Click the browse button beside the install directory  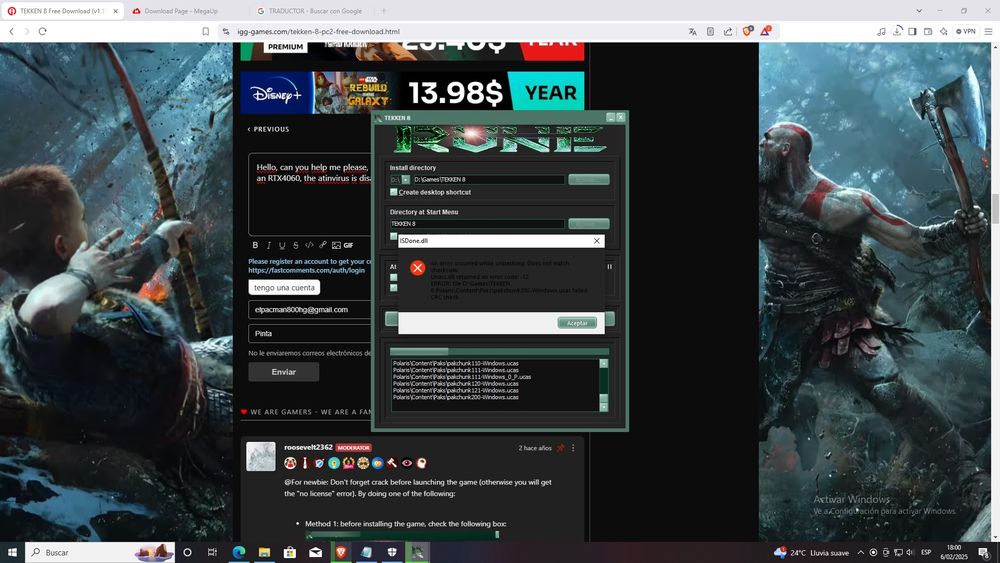click(589, 180)
